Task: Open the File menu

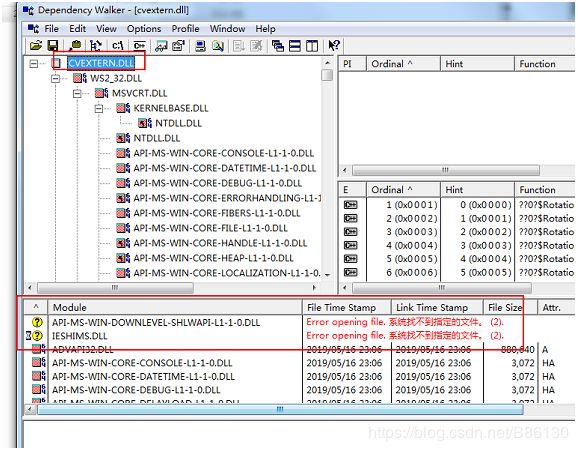Action: (x=52, y=29)
